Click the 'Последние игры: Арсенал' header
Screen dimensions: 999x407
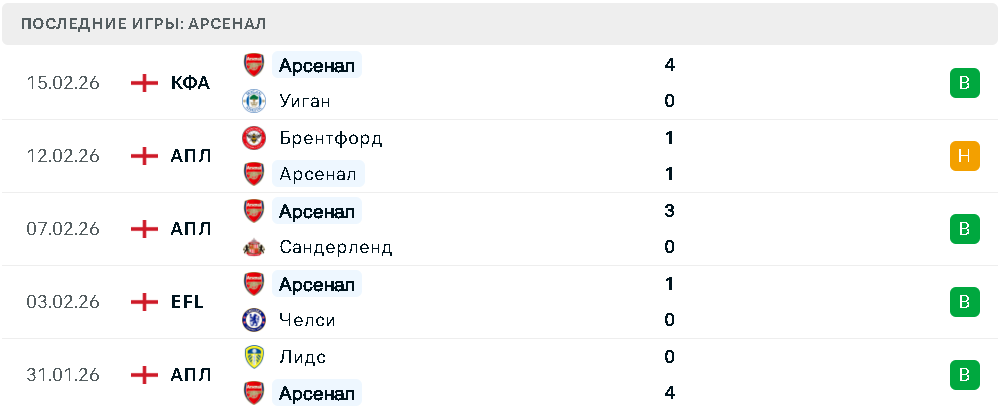tap(143, 24)
